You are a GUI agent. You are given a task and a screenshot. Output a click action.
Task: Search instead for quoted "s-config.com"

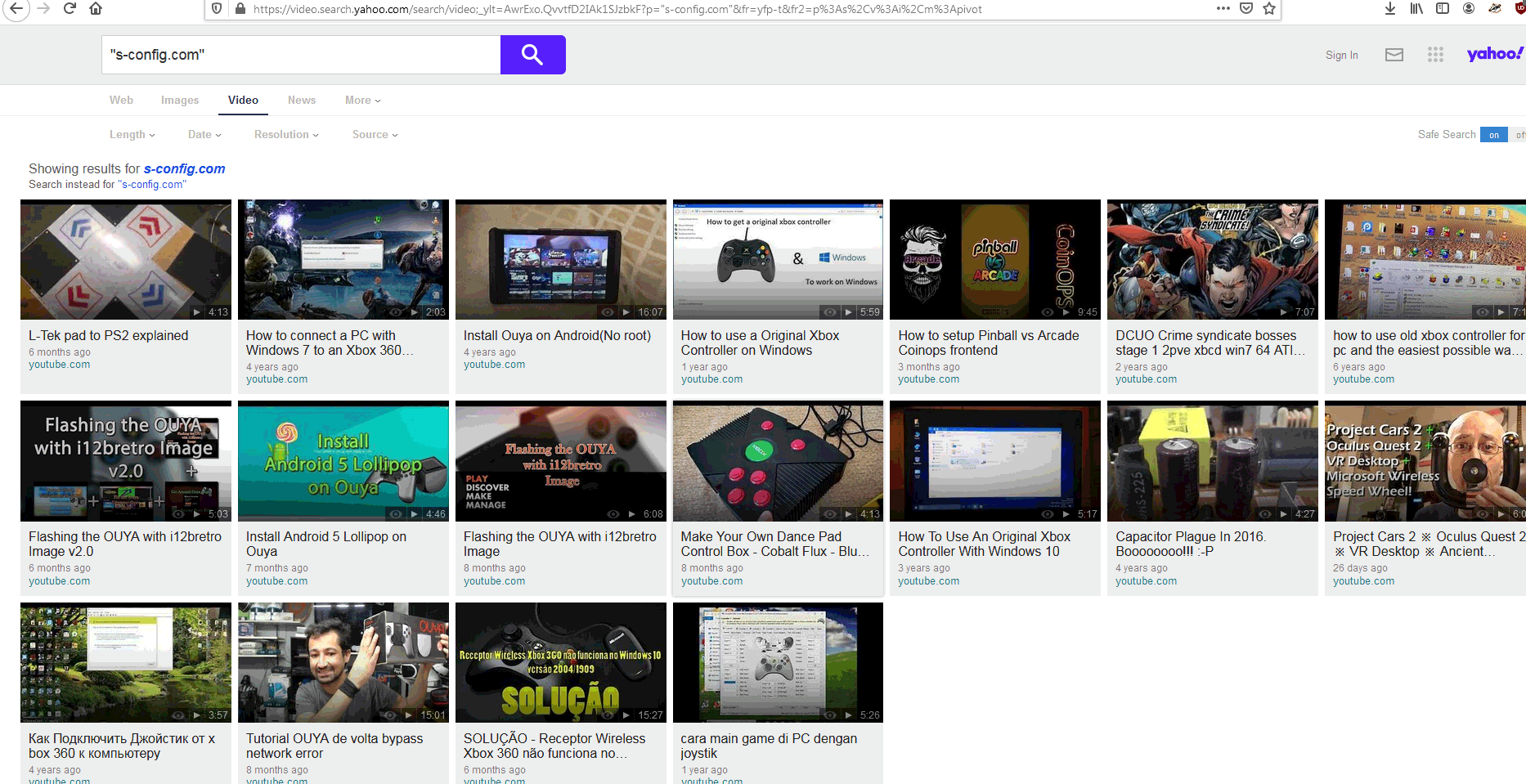[x=152, y=184]
